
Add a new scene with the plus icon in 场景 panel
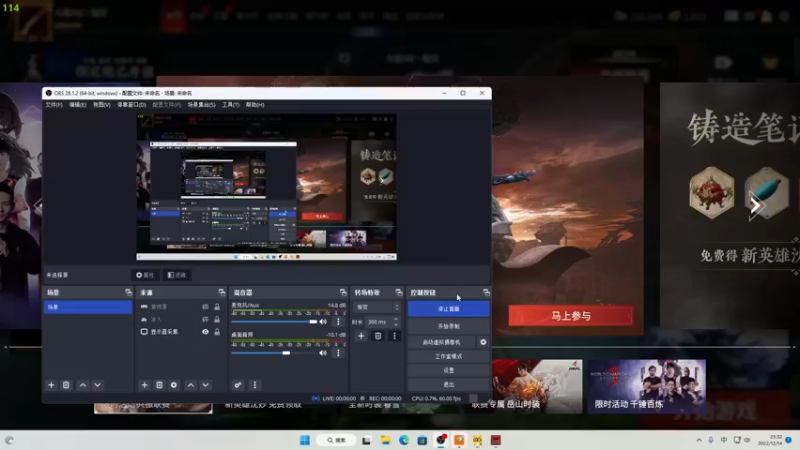pyautogui.click(x=51, y=385)
